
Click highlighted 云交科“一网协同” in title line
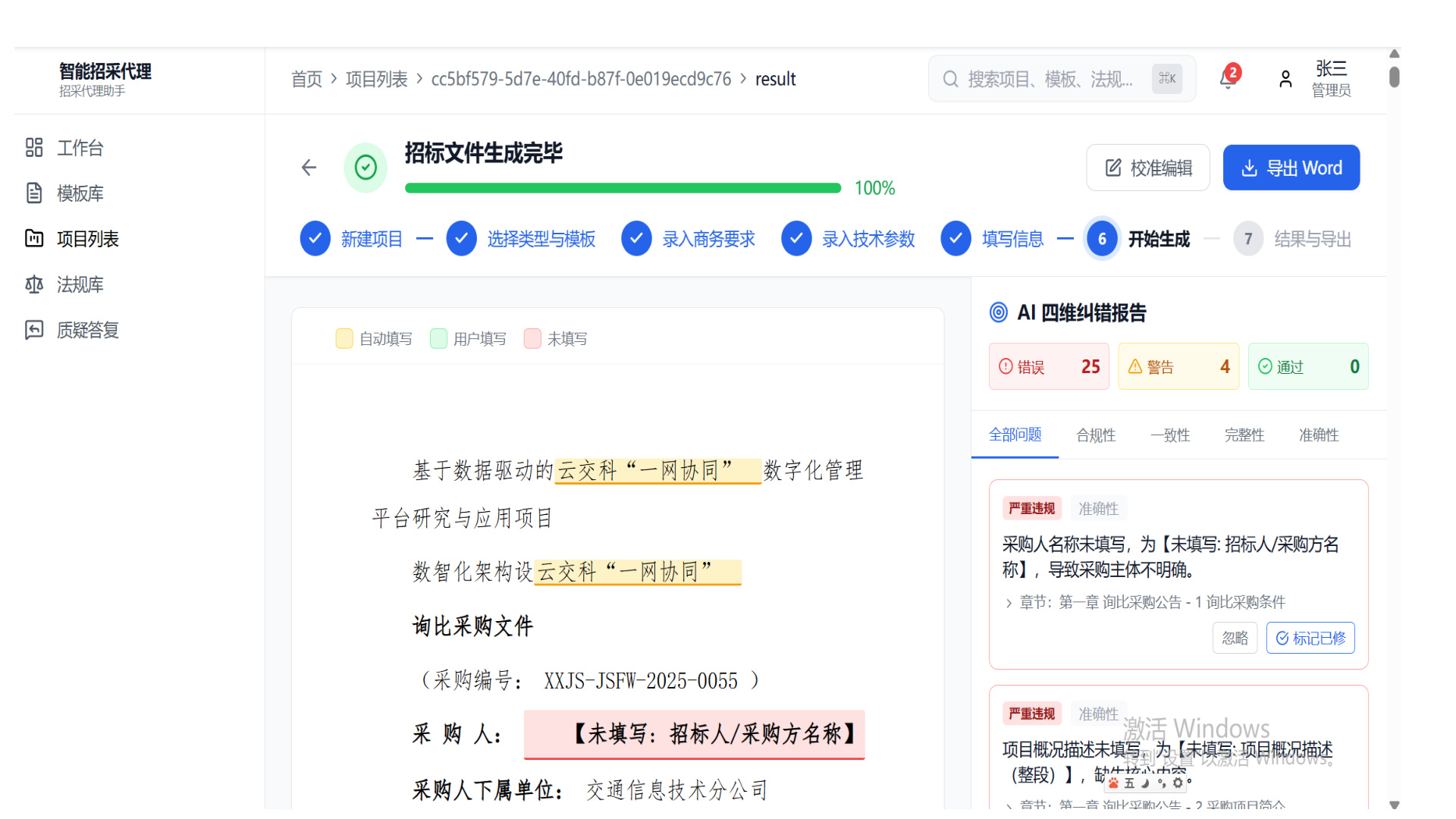click(x=657, y=470)
